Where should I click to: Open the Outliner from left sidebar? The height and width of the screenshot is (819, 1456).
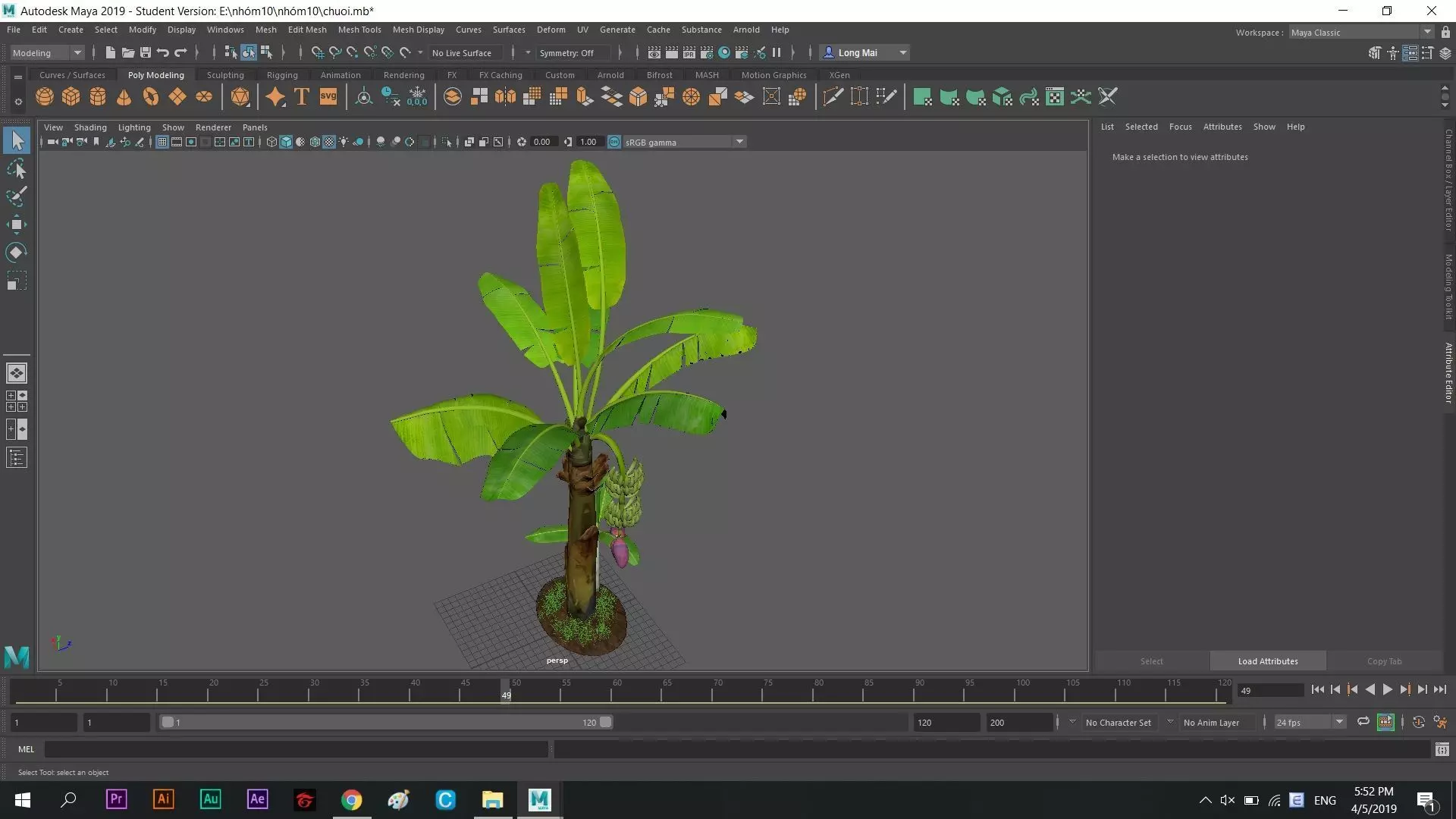click(17, 458)
